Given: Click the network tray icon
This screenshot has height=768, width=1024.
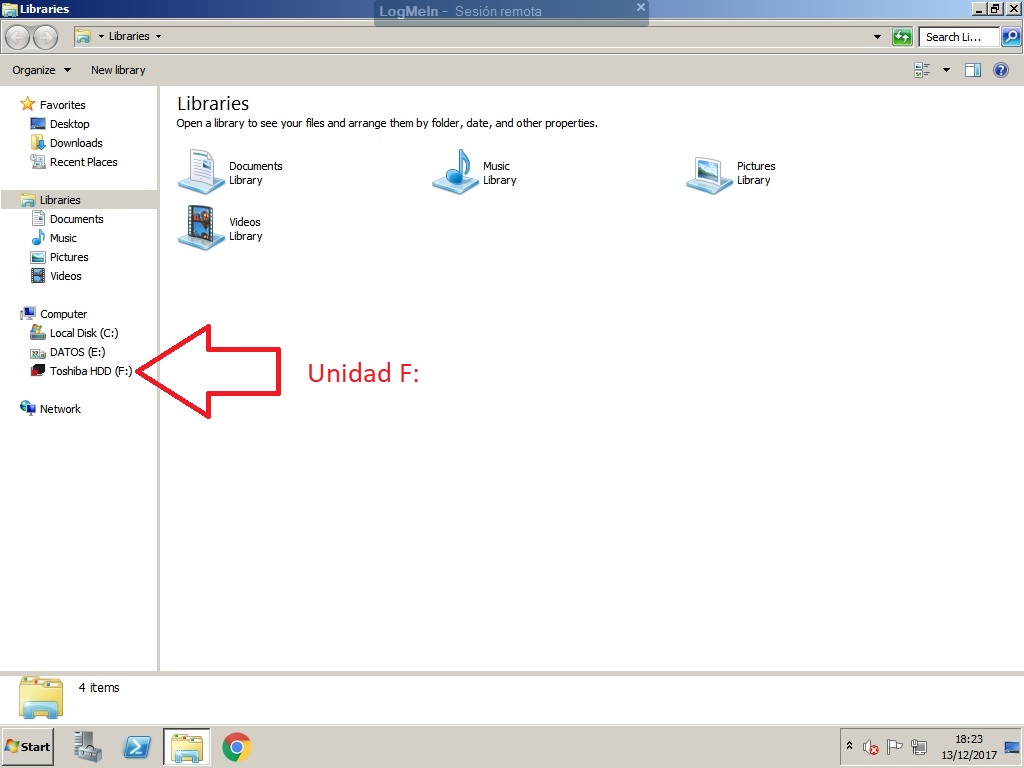Looking at the screenshot, I should [919, 746].
